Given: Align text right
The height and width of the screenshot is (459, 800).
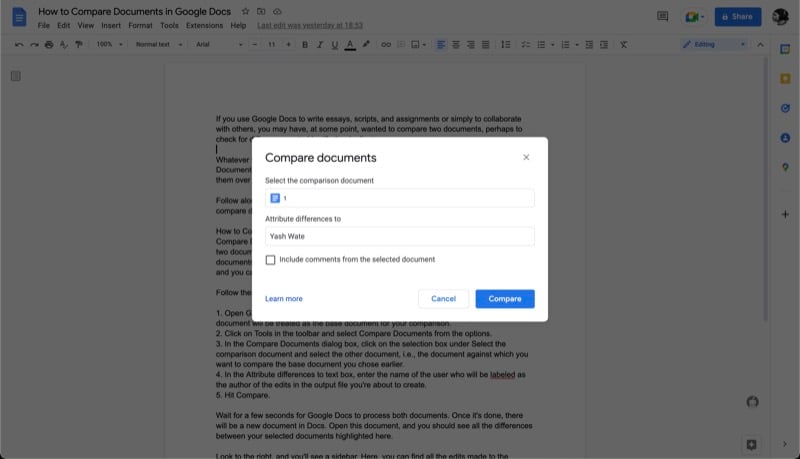Looking at the screenshot, I should [x=470, y=44].
